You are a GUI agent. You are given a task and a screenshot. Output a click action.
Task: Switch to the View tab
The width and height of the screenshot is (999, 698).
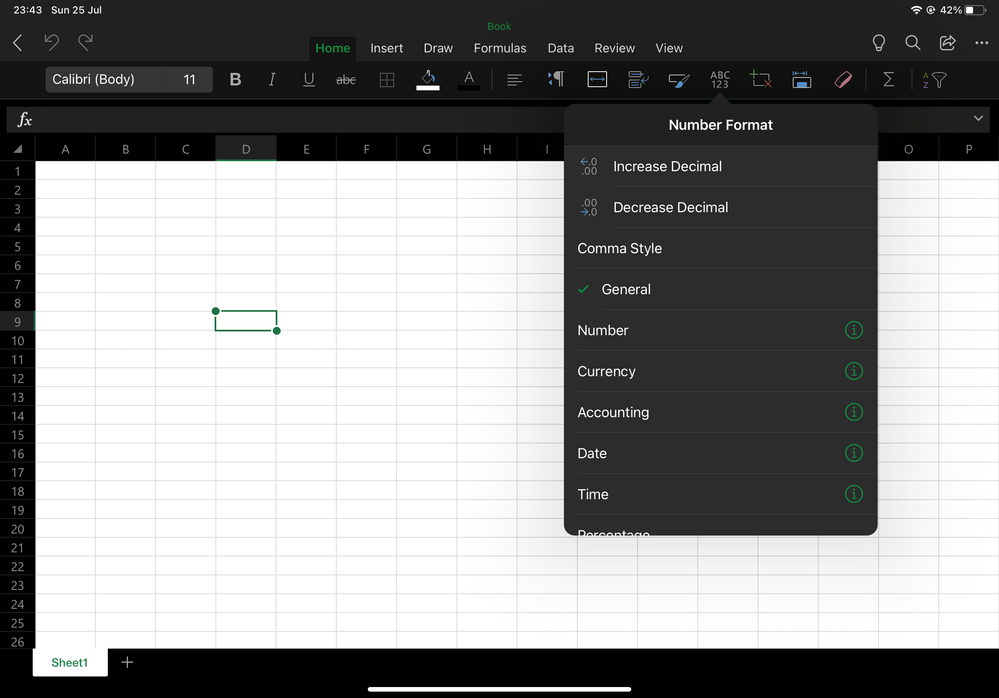click(669, 48)
